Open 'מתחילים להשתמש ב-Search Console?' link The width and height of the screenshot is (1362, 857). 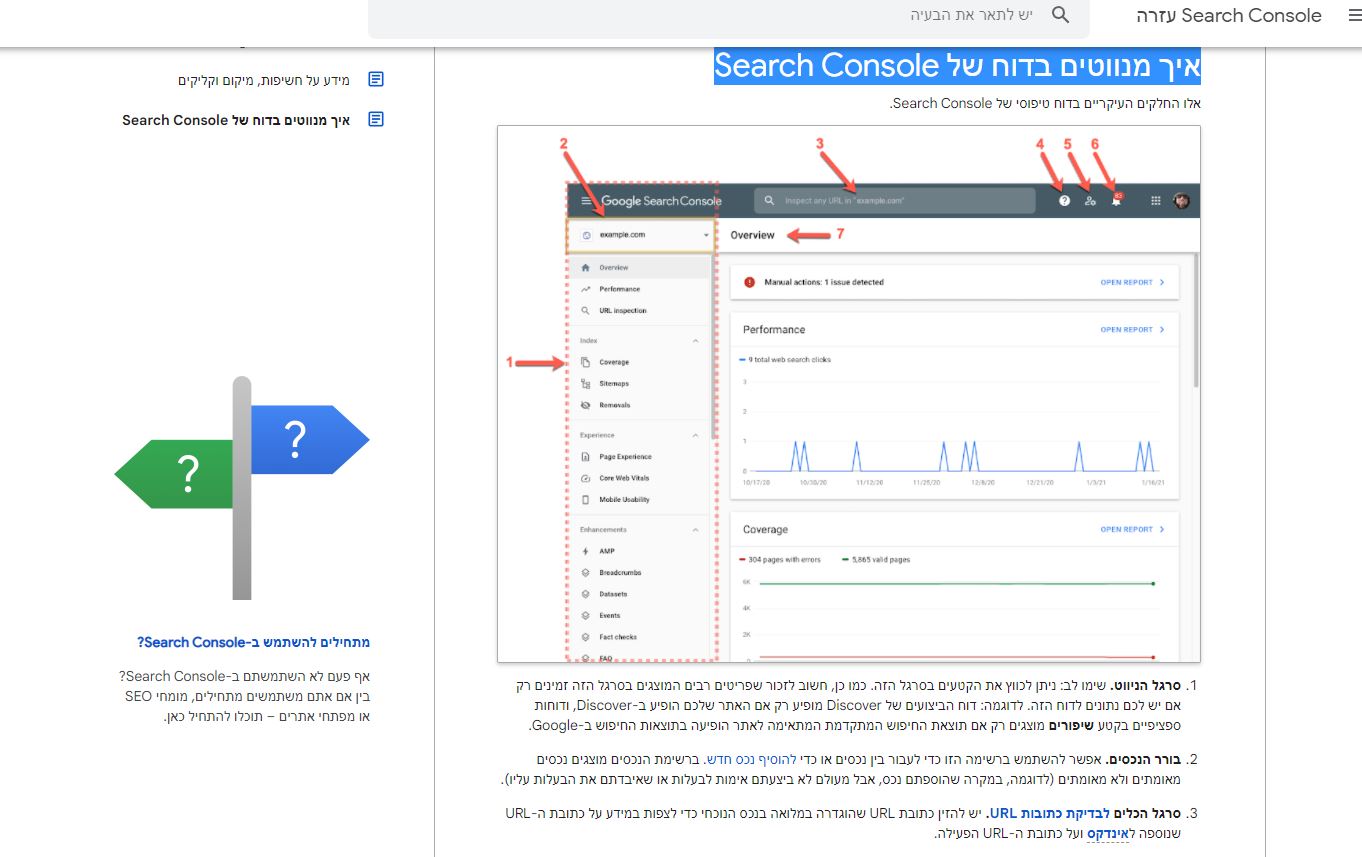click(254, 642)
